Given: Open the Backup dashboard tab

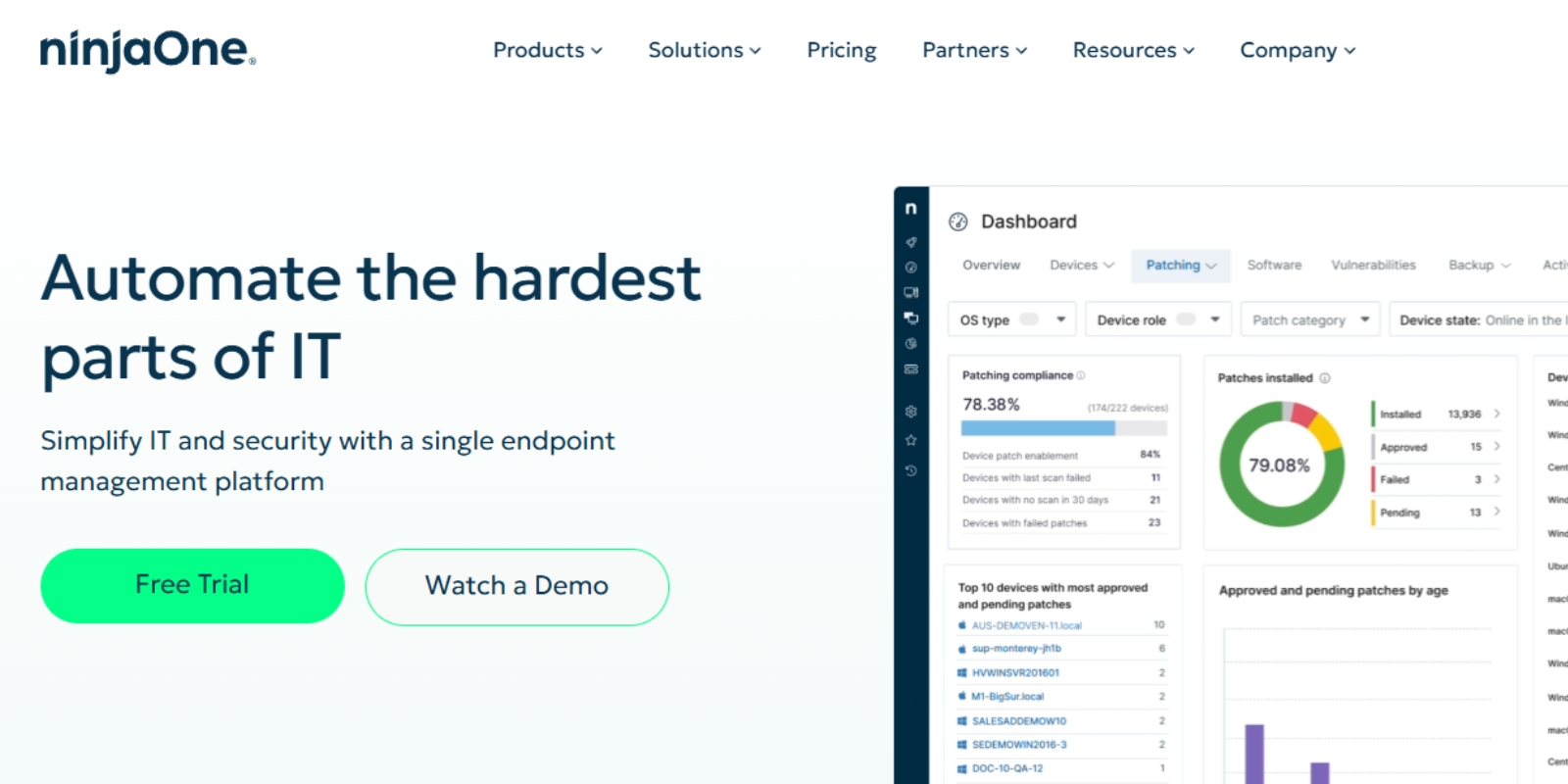Looking at the screenshot, I should click(x=1480, y=266).
